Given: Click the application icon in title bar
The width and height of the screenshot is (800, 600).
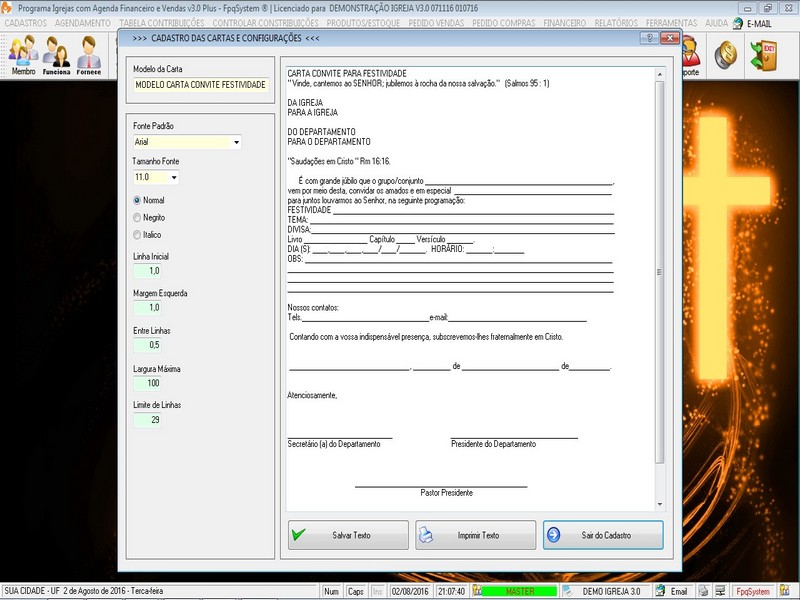Looking at the screenshot, I should point(6,8).
